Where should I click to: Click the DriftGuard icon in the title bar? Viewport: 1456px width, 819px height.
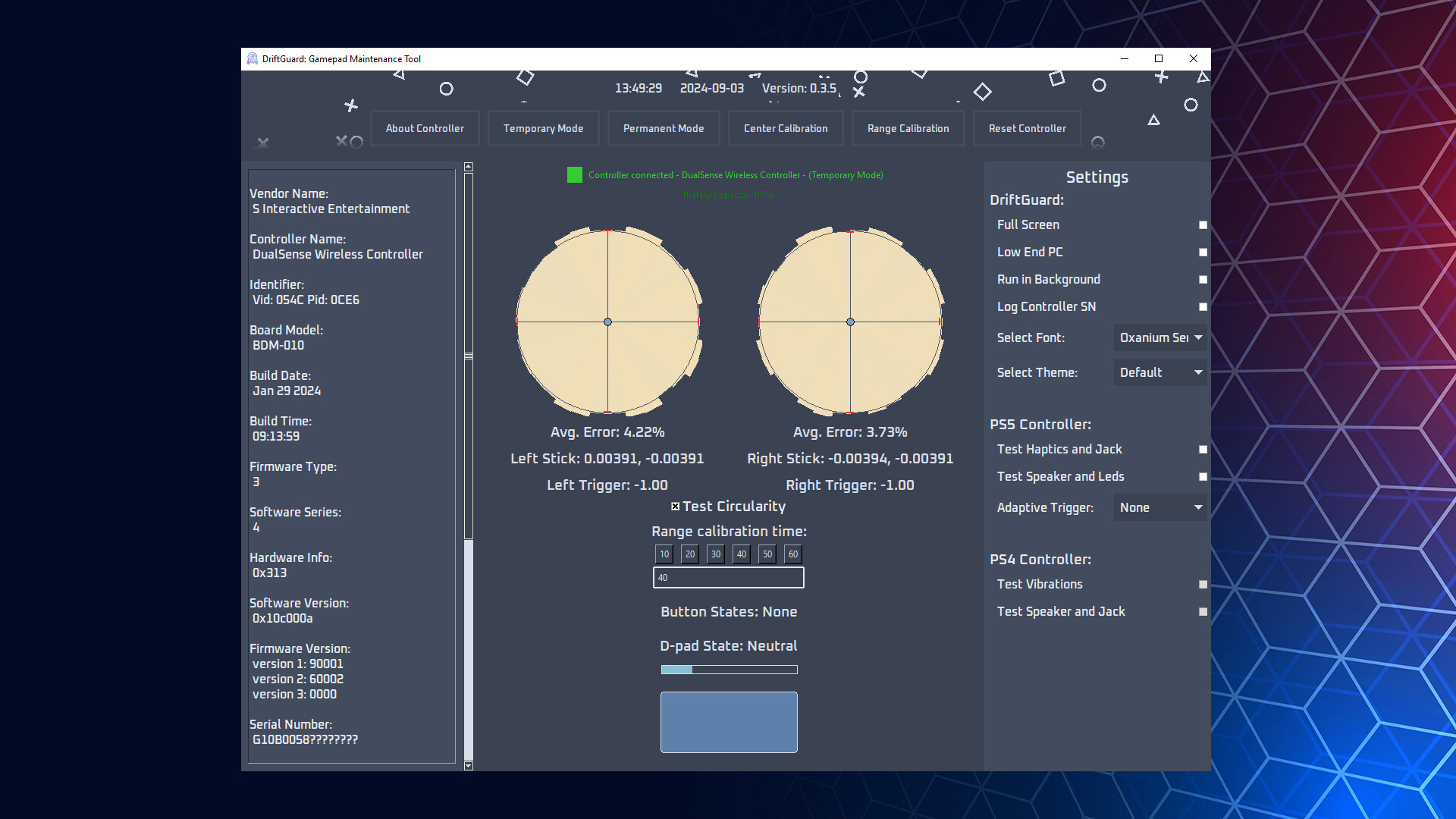[x=253, y=58]
